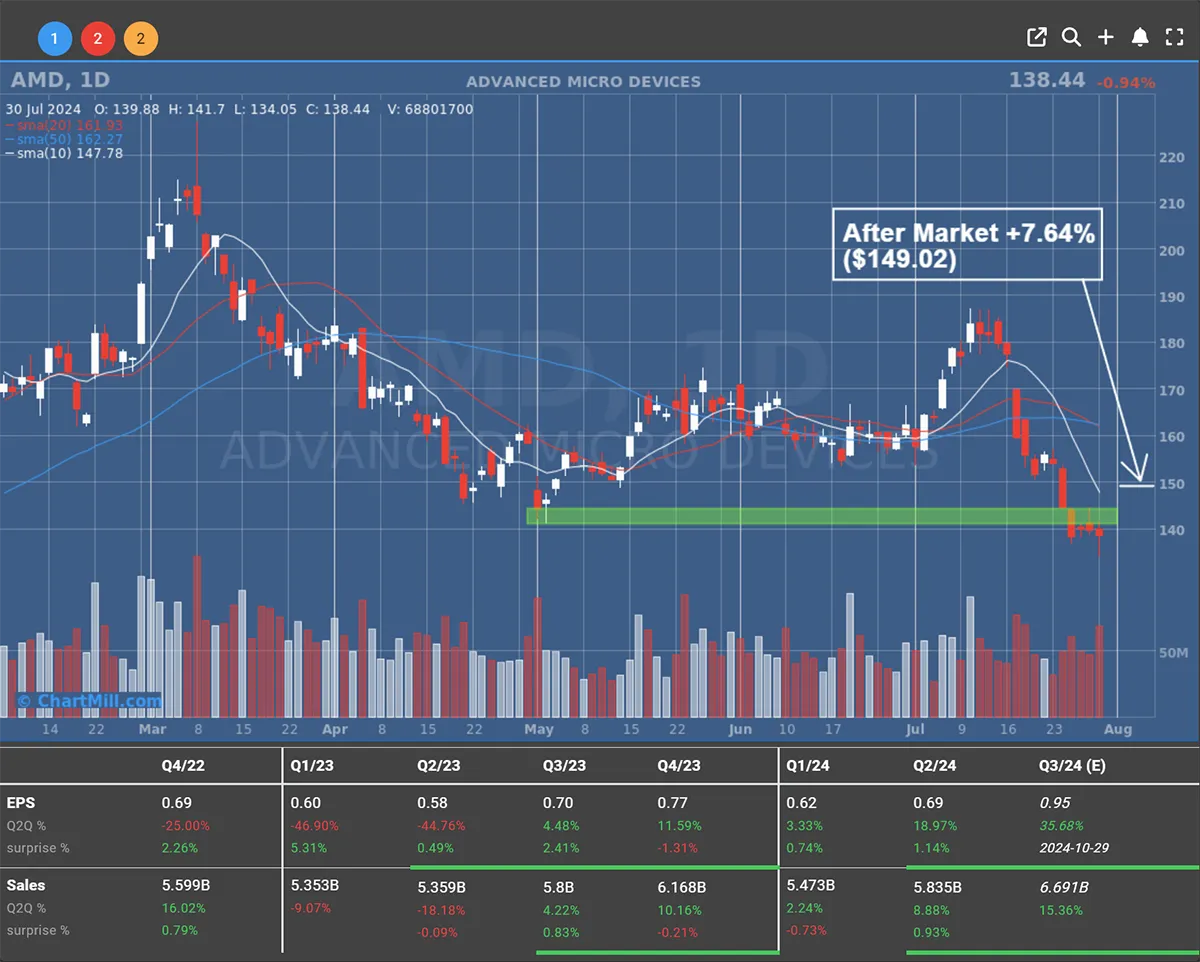
Task: Click the -0.94% change value
Action: pos(1126,83)
